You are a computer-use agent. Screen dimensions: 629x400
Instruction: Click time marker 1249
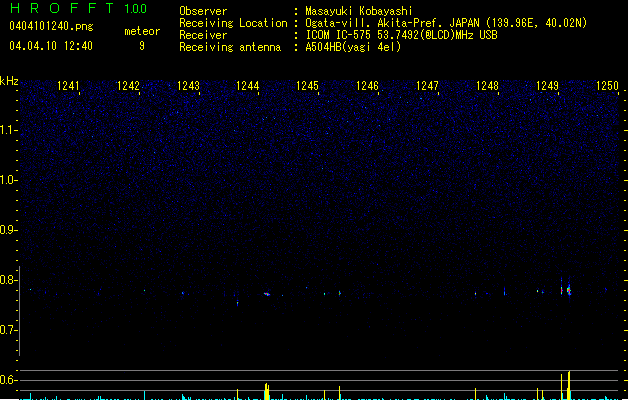click(547, 86)
